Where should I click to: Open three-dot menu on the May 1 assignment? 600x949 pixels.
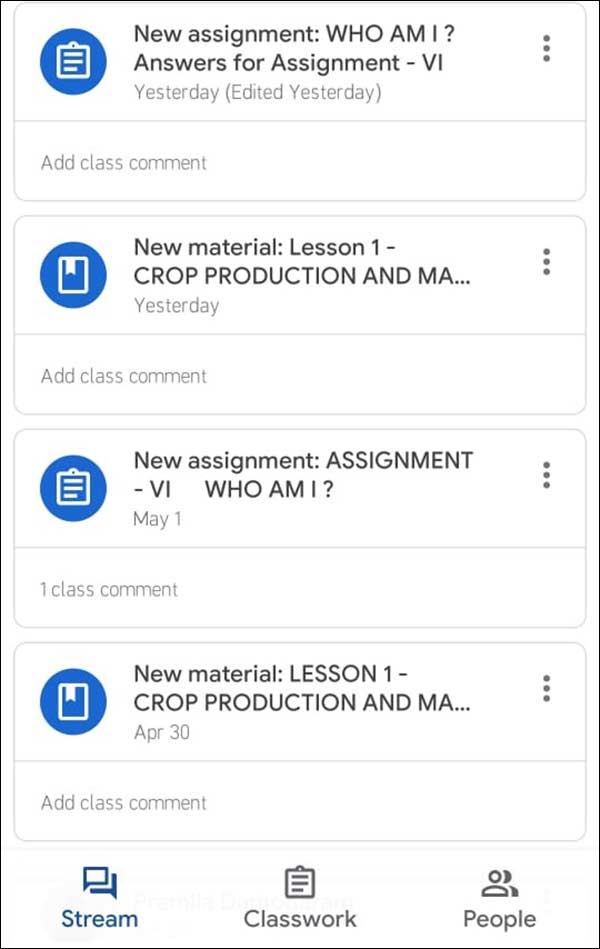546,474
